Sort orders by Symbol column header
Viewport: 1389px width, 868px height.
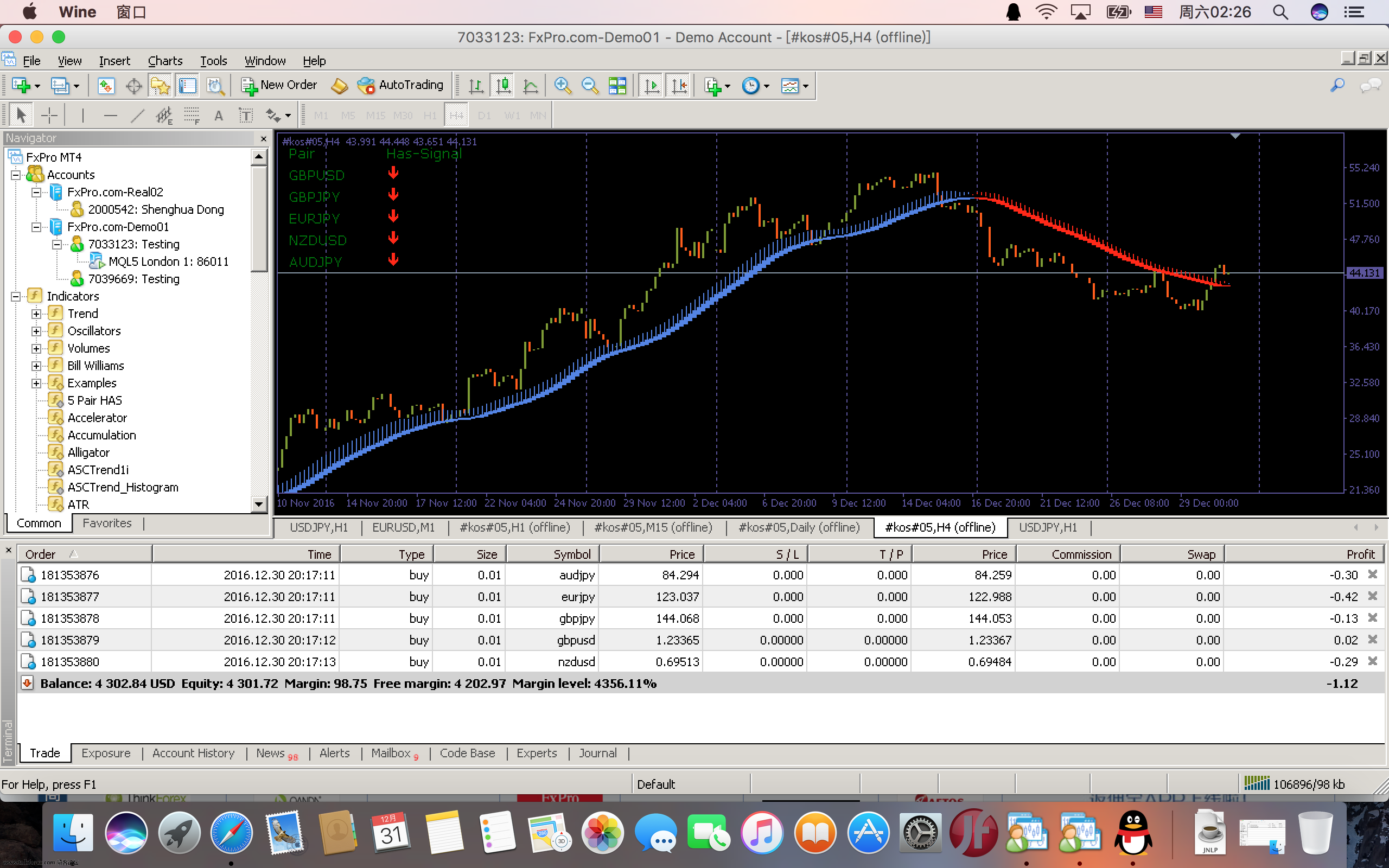(553, 554)
